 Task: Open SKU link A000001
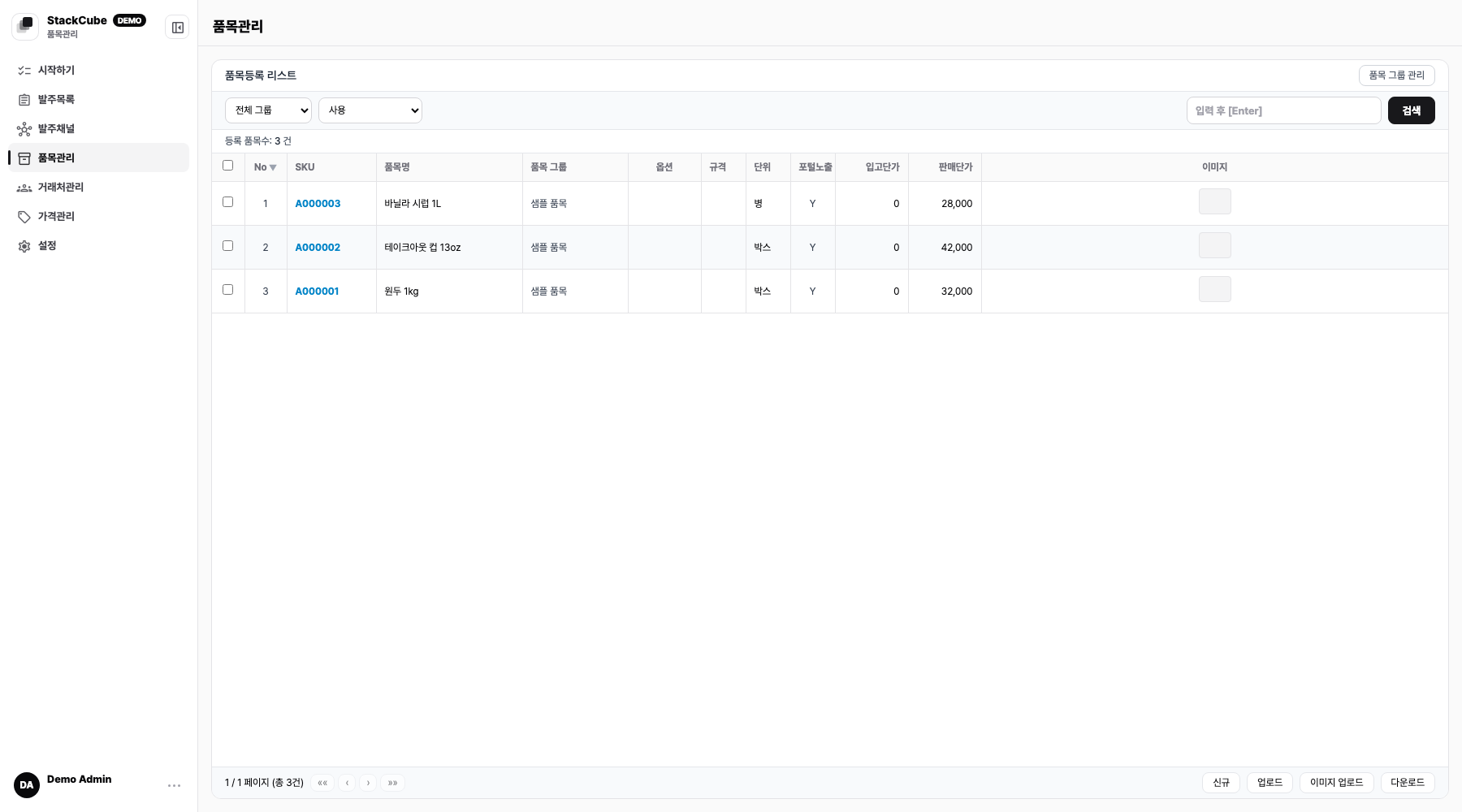point(317,292)
